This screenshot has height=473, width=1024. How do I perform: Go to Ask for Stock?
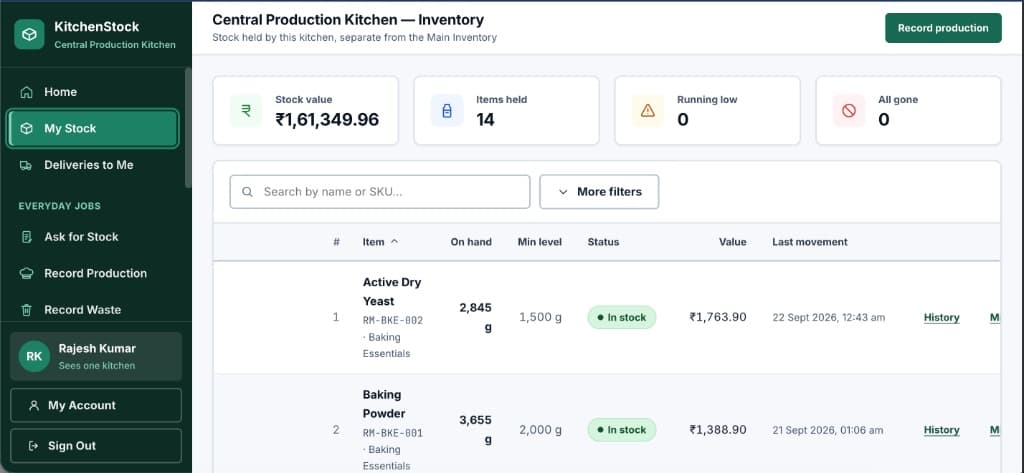pos(93,237)
